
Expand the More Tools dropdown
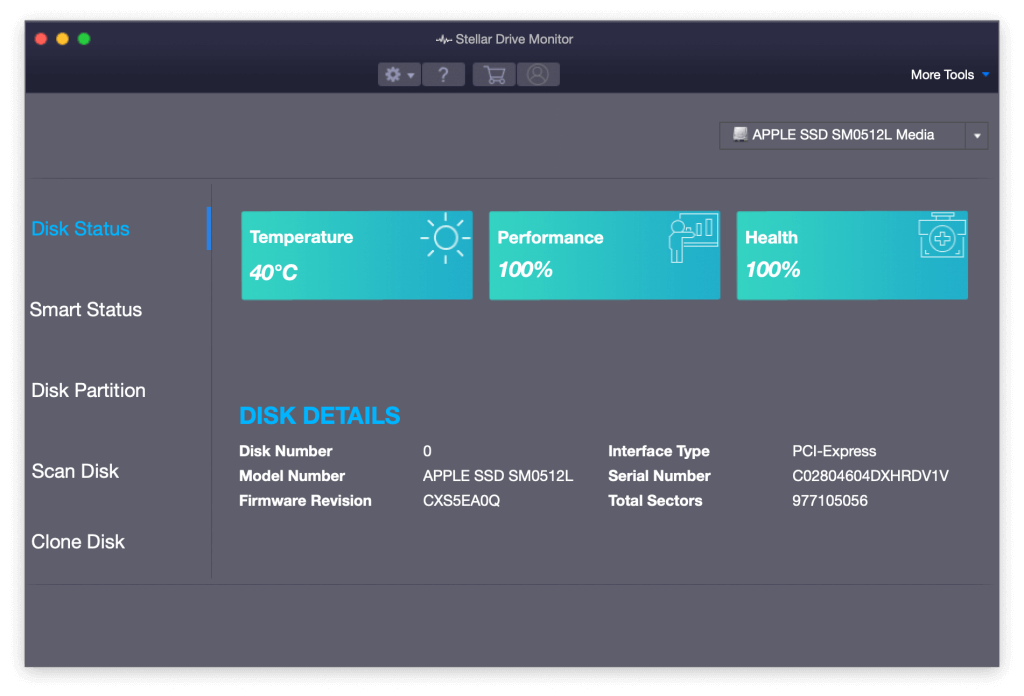point(949,74)
